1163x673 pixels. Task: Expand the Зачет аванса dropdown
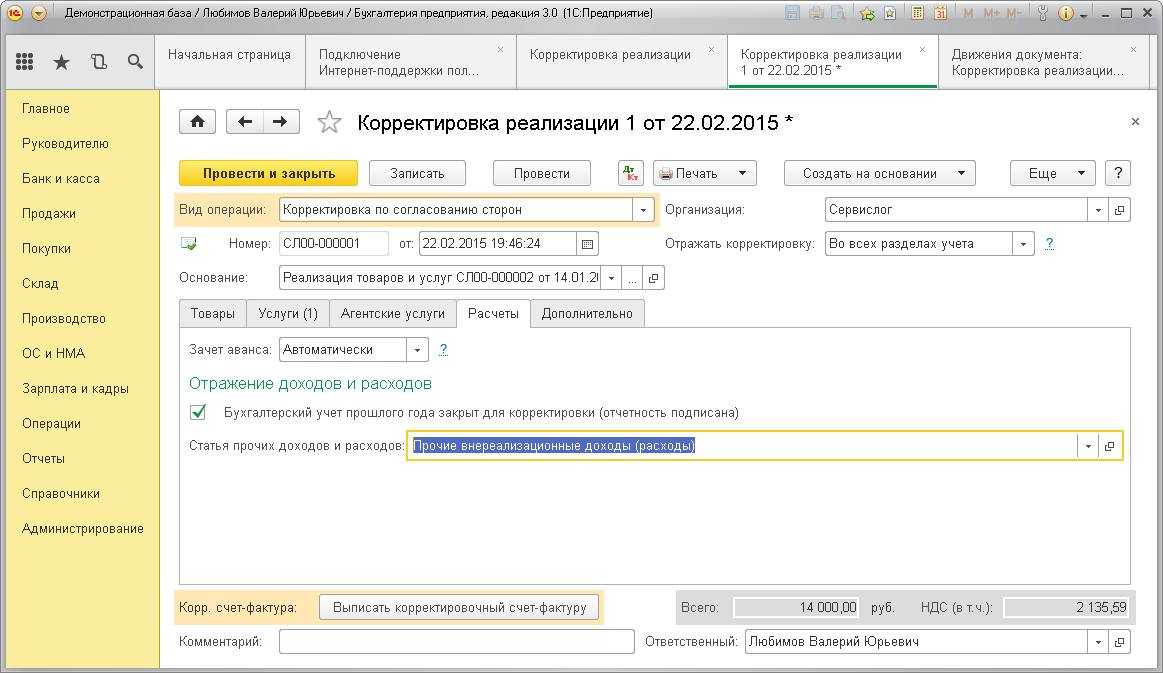tap(417, 350)
